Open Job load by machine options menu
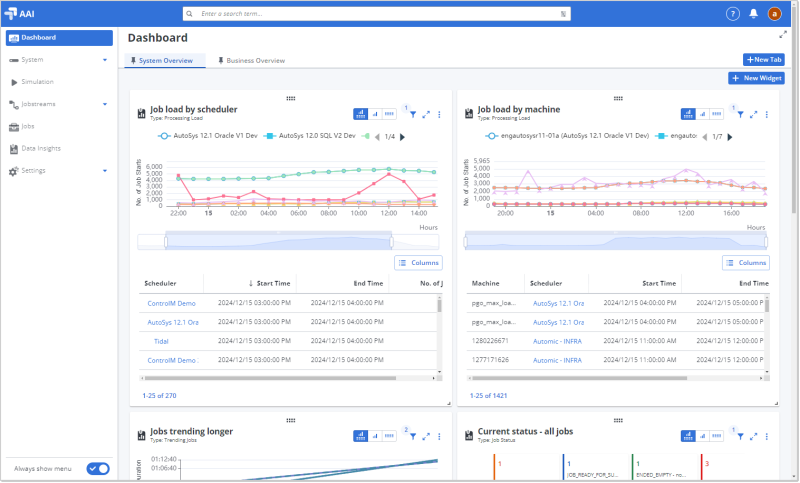The width and height of the screenshot is (800, 483). pos(767,114)
